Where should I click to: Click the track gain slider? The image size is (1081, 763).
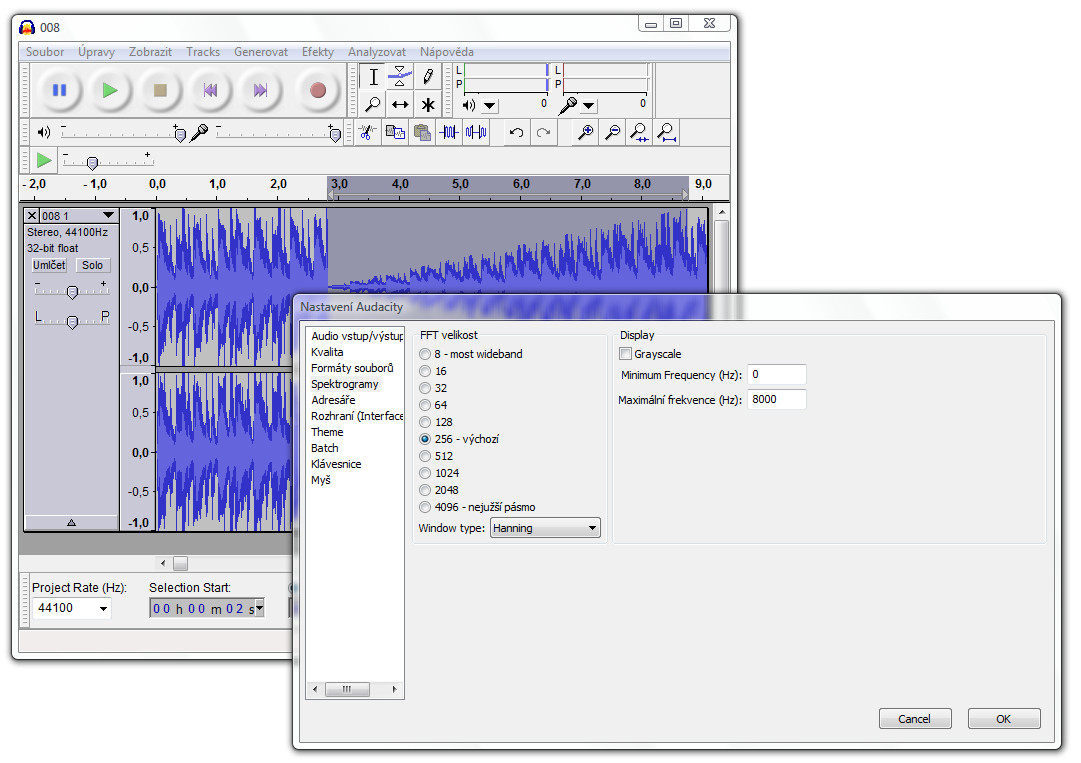click(x=72, y=291)
